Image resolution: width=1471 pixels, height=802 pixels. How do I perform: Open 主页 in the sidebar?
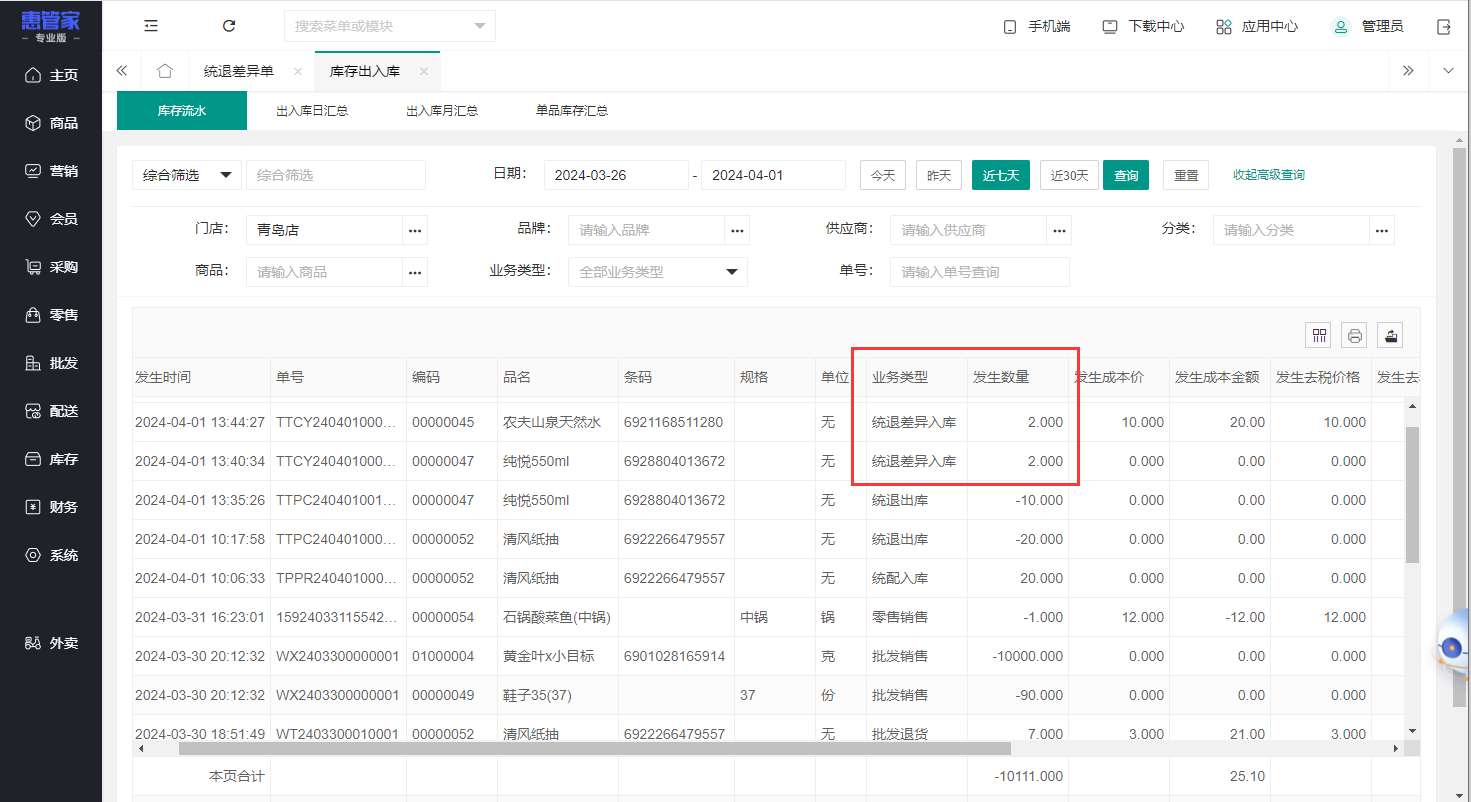(51, 75)
